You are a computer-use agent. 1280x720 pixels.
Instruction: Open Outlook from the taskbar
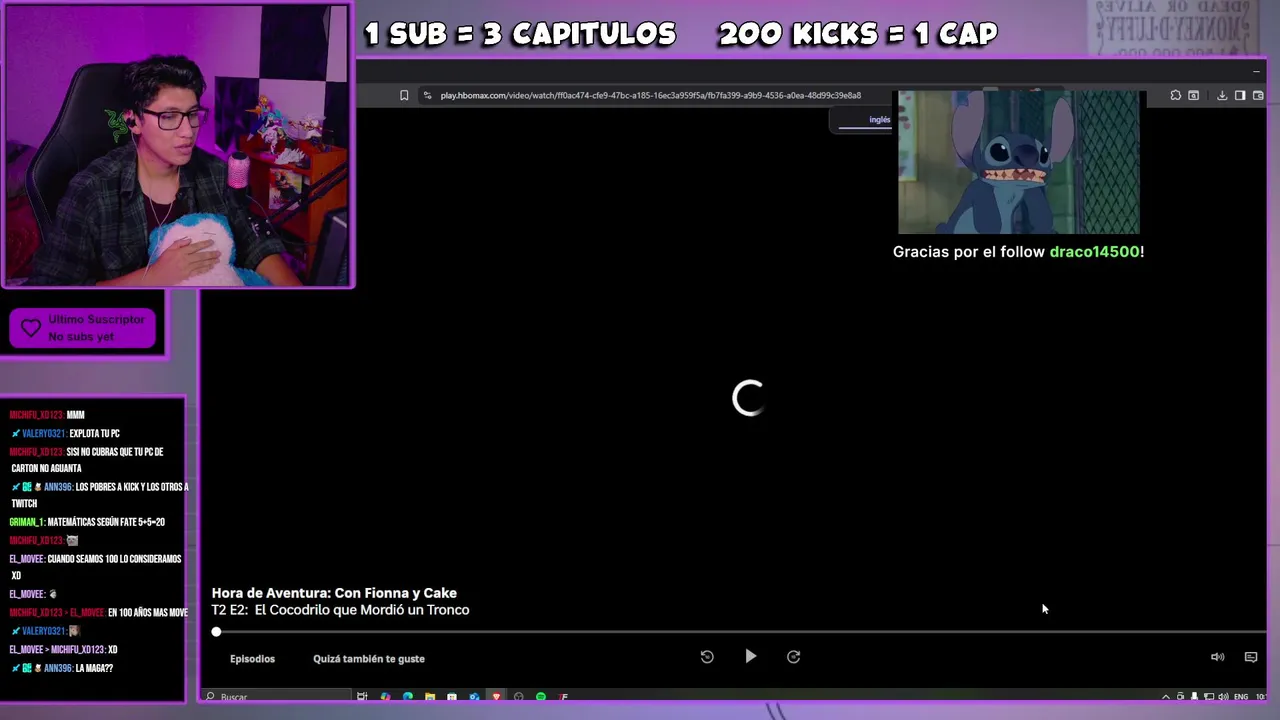pos(474,696)
